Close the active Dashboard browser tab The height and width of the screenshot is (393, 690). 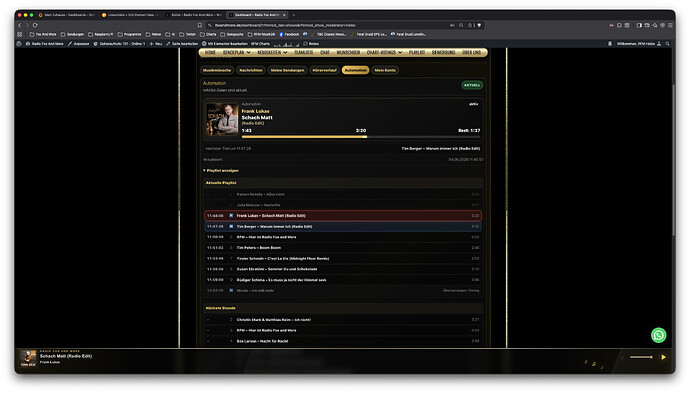coord(284,15)
